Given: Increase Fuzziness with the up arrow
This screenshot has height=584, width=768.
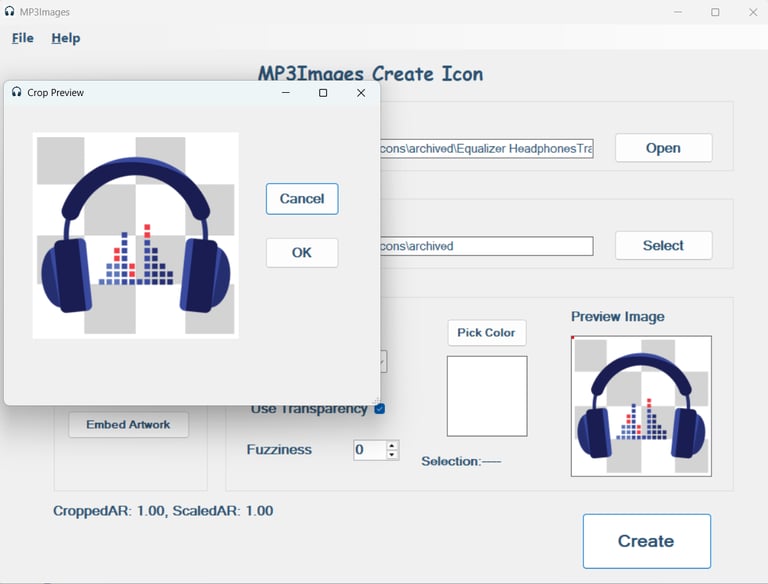Looking at the screenshot, I should [392, 445].
